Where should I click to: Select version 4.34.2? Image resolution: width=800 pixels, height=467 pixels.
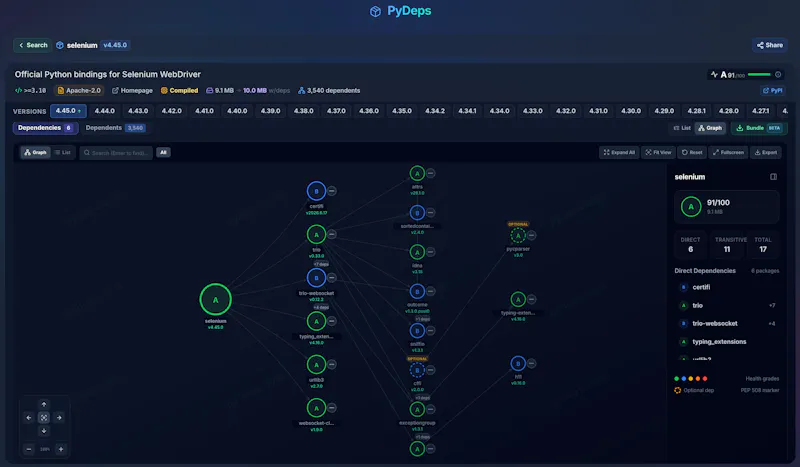[435, 111]
